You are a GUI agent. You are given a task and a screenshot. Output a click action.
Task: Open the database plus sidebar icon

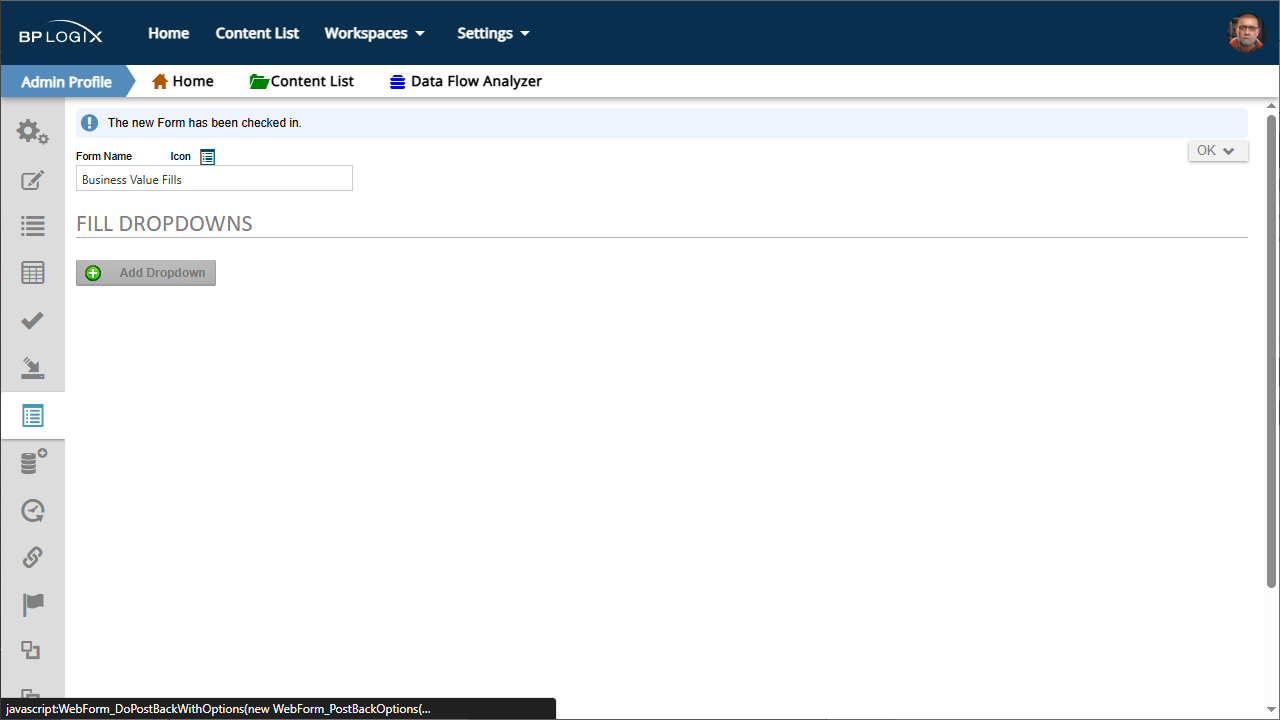click(x=32, y=462)
